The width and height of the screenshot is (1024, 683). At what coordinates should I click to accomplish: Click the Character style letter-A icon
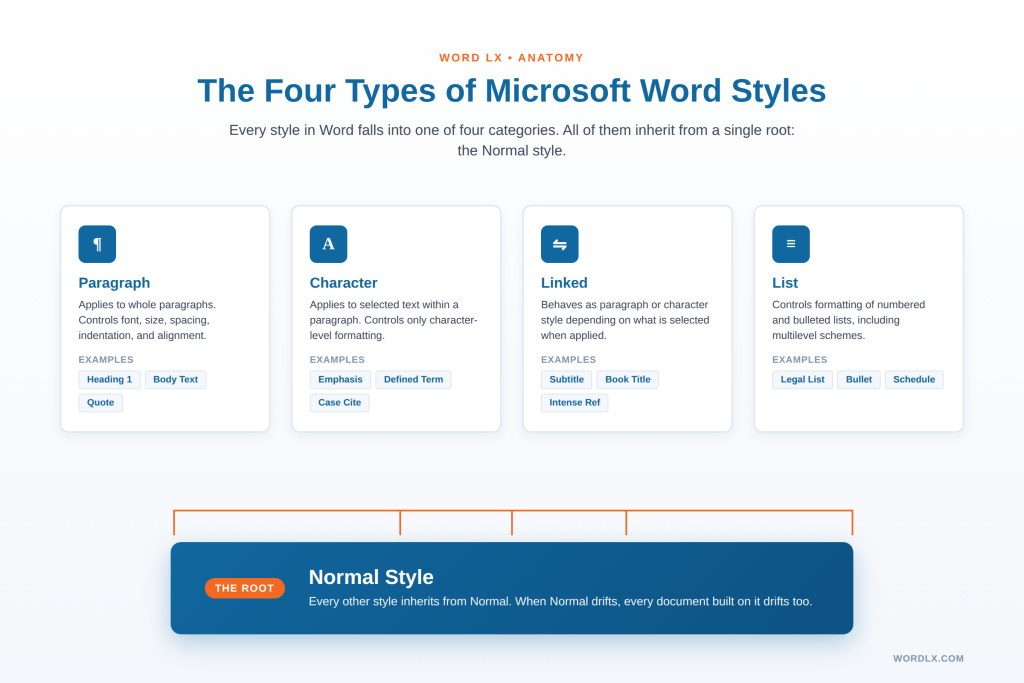click(327, 243)
